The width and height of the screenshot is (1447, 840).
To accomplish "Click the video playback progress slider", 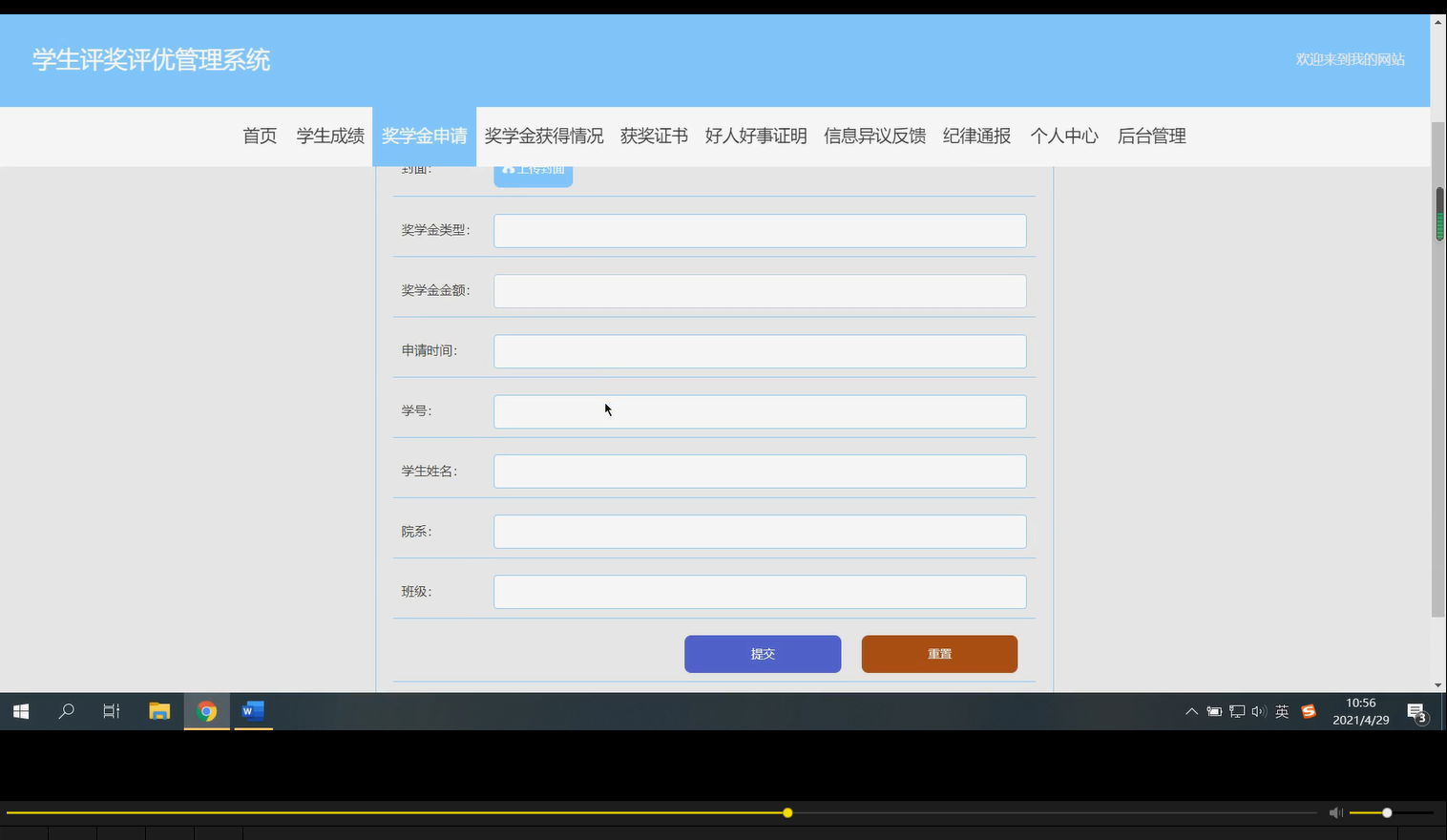I will click(x=786, y=812).
